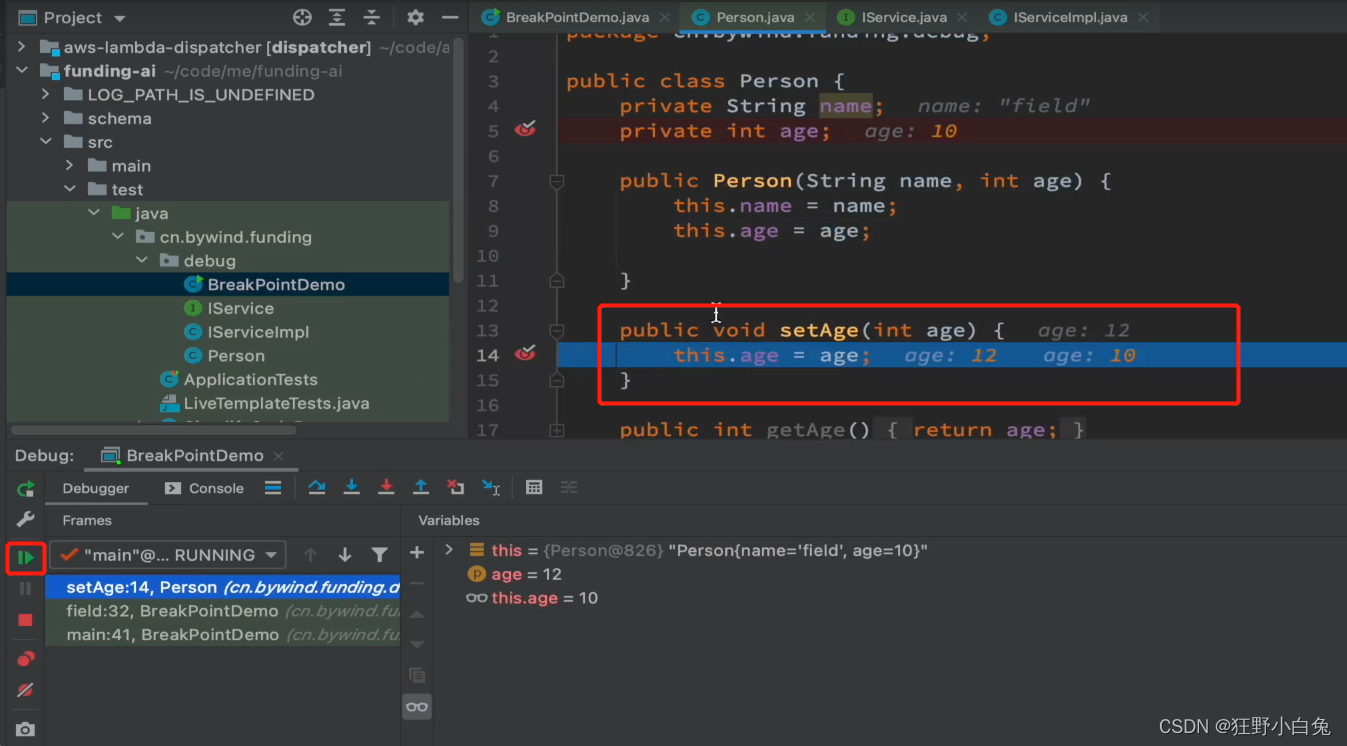
Task: Select frame setAge:14, Person
Action: pos(223,587)
